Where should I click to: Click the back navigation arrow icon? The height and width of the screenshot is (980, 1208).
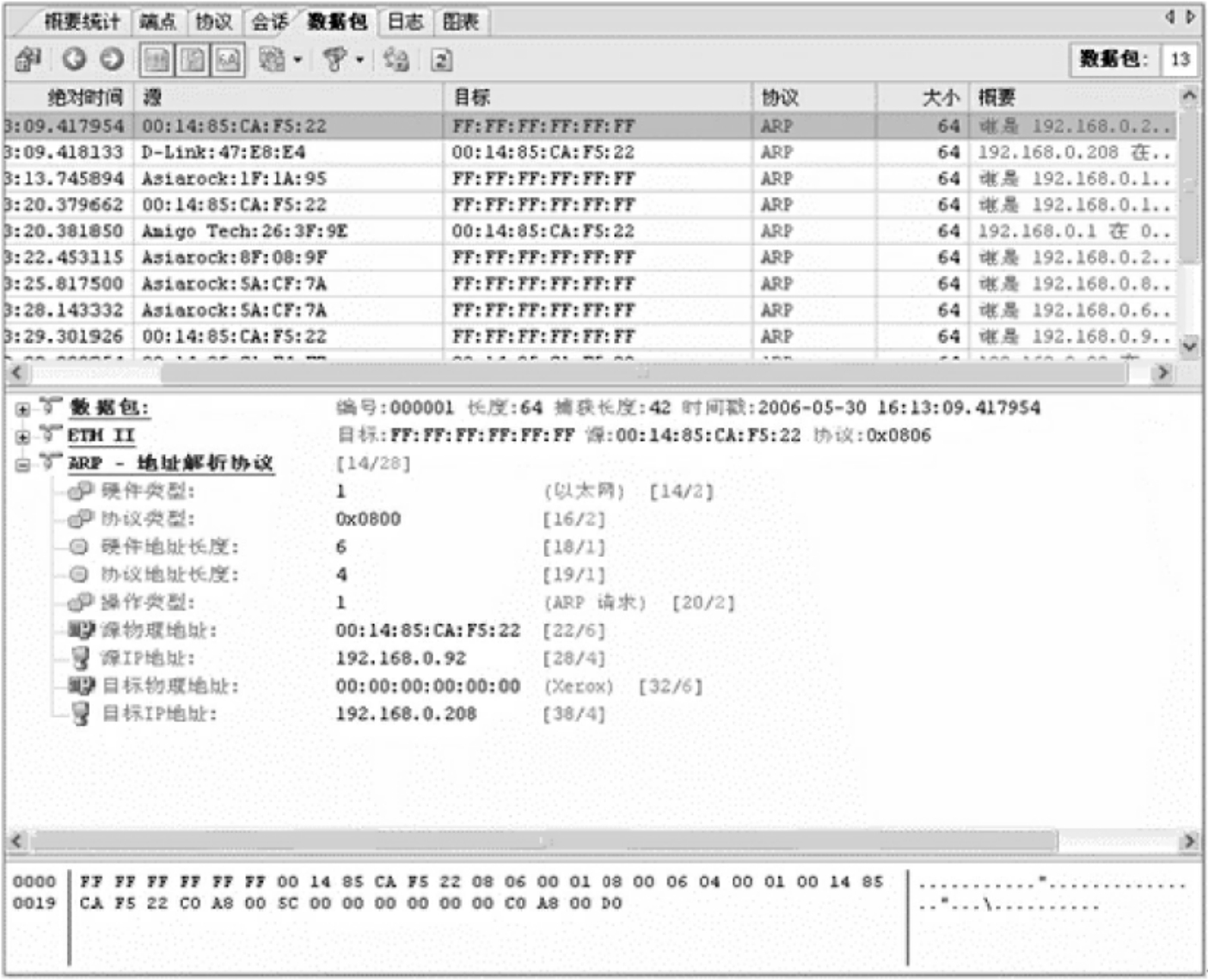point(75,58)
